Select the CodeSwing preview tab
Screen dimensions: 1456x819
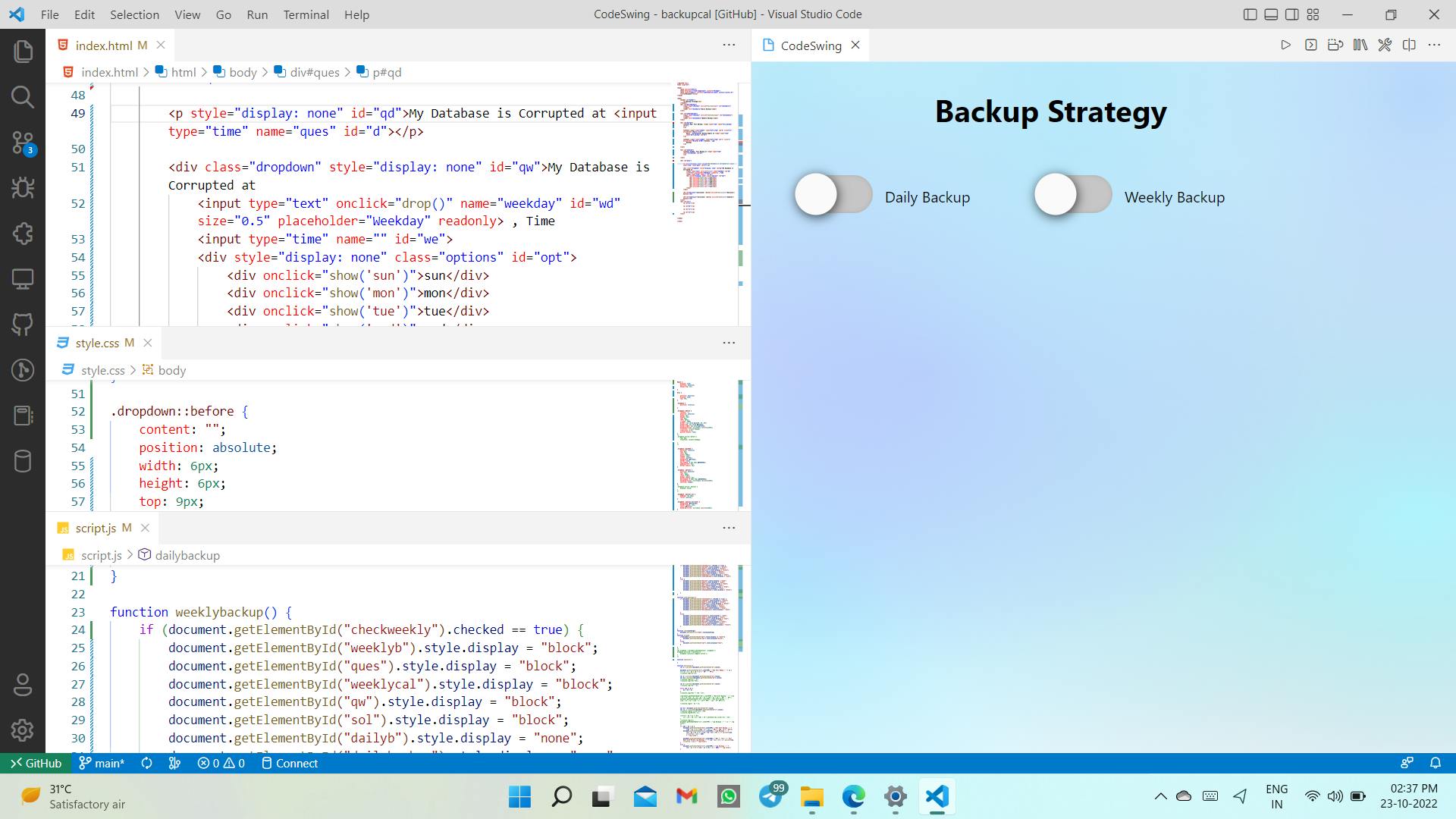[x=811, y=45]
